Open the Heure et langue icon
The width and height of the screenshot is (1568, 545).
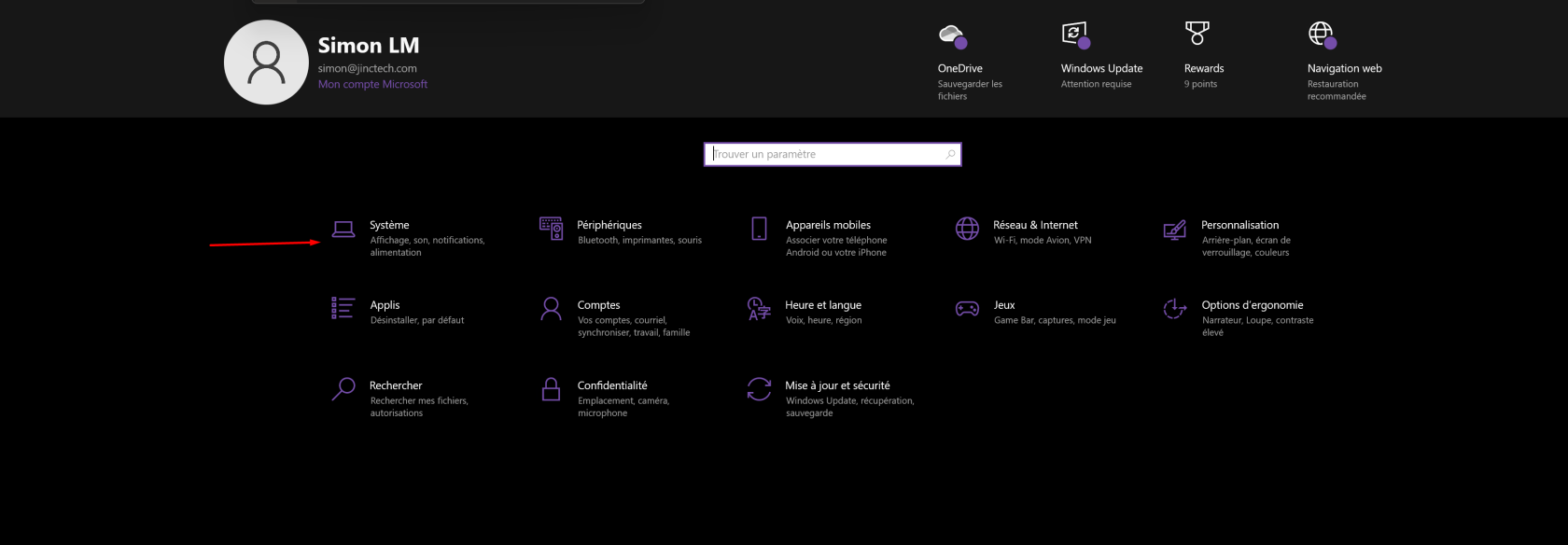[759, 308]
